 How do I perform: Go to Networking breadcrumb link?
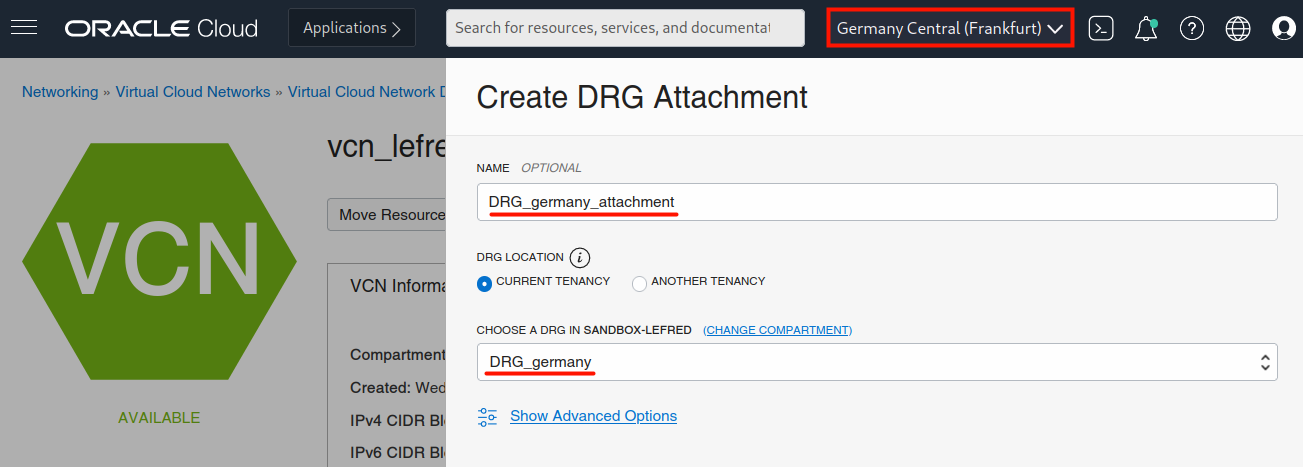[60, 92]
